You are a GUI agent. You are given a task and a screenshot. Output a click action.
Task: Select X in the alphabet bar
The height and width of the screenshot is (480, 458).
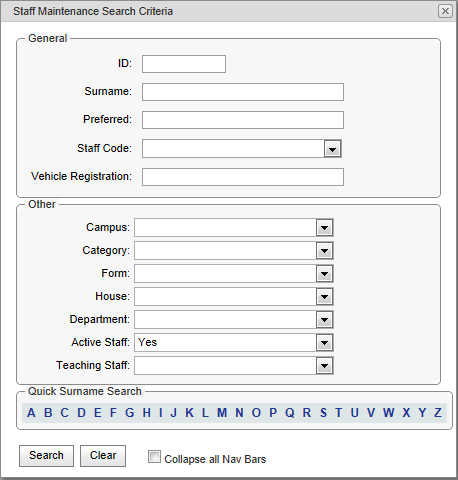406,413
